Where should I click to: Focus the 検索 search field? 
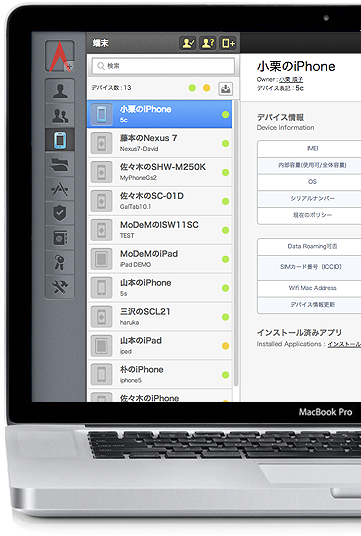tap(163, 66)
